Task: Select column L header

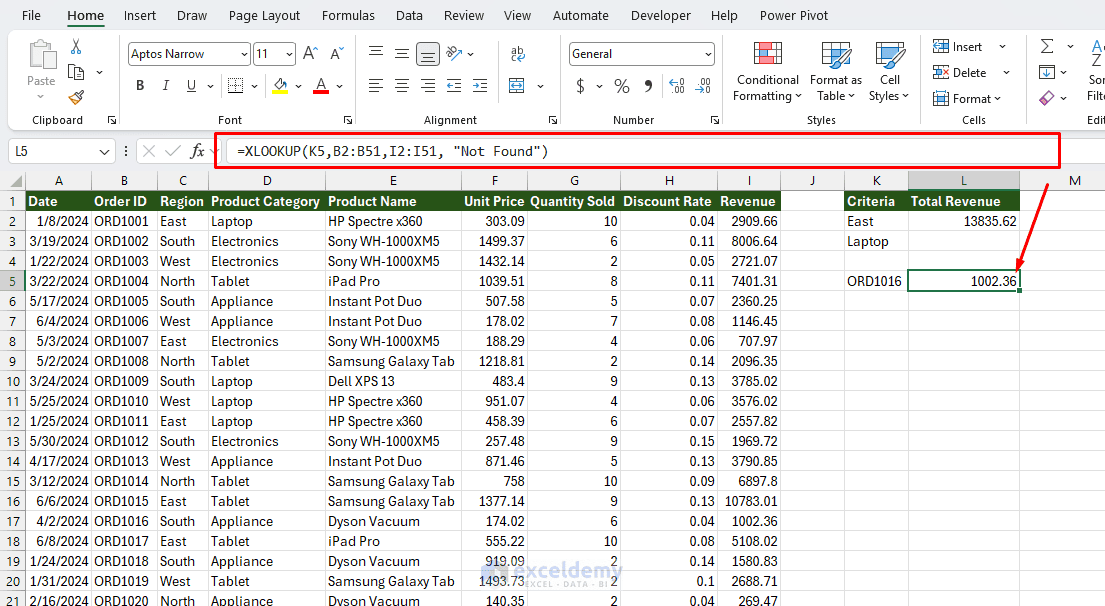Action: point(963,180)
